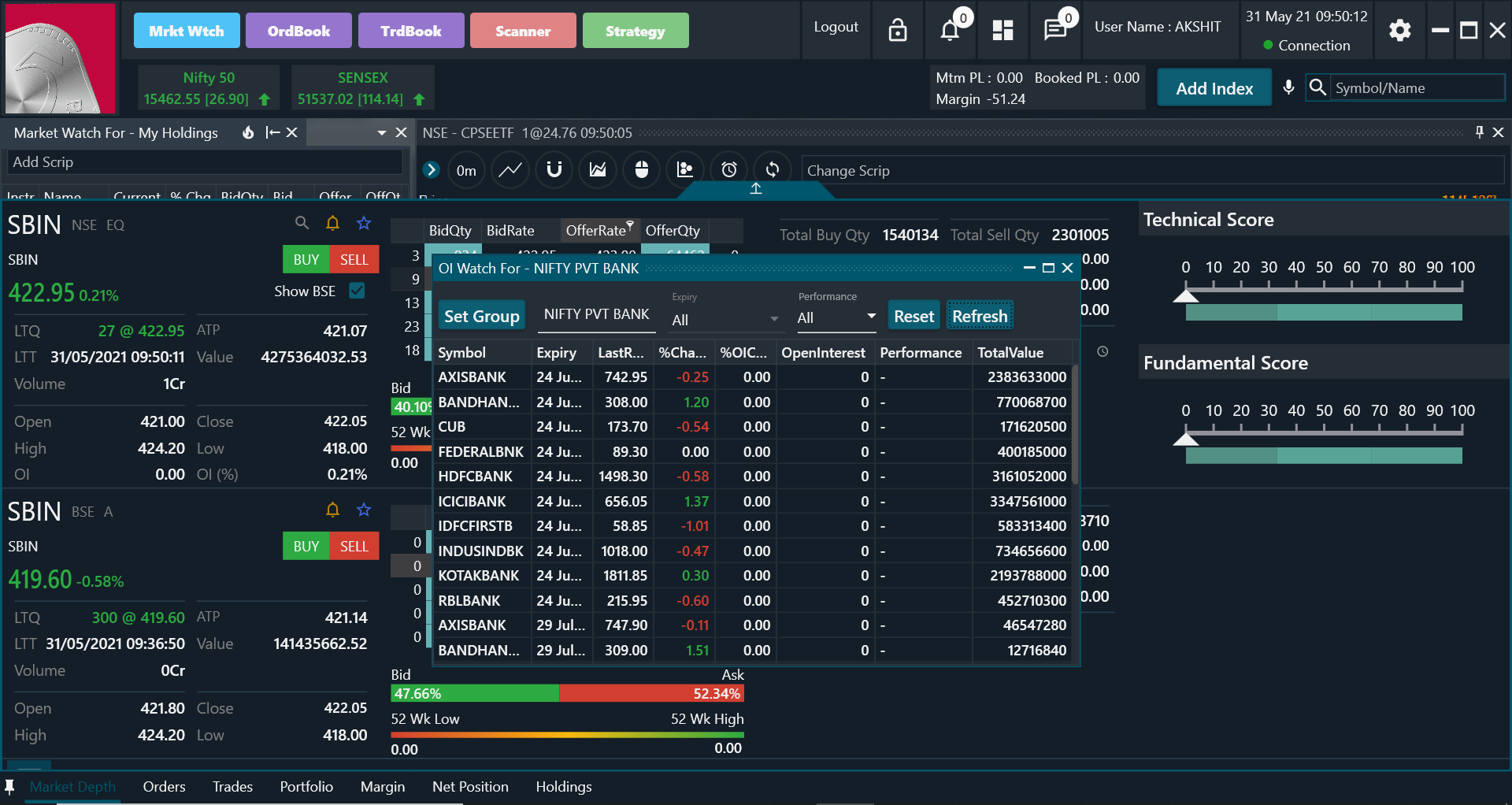Open notifications bell in top bar
This screenshot has width=1512, height=805.
(951, 30)
